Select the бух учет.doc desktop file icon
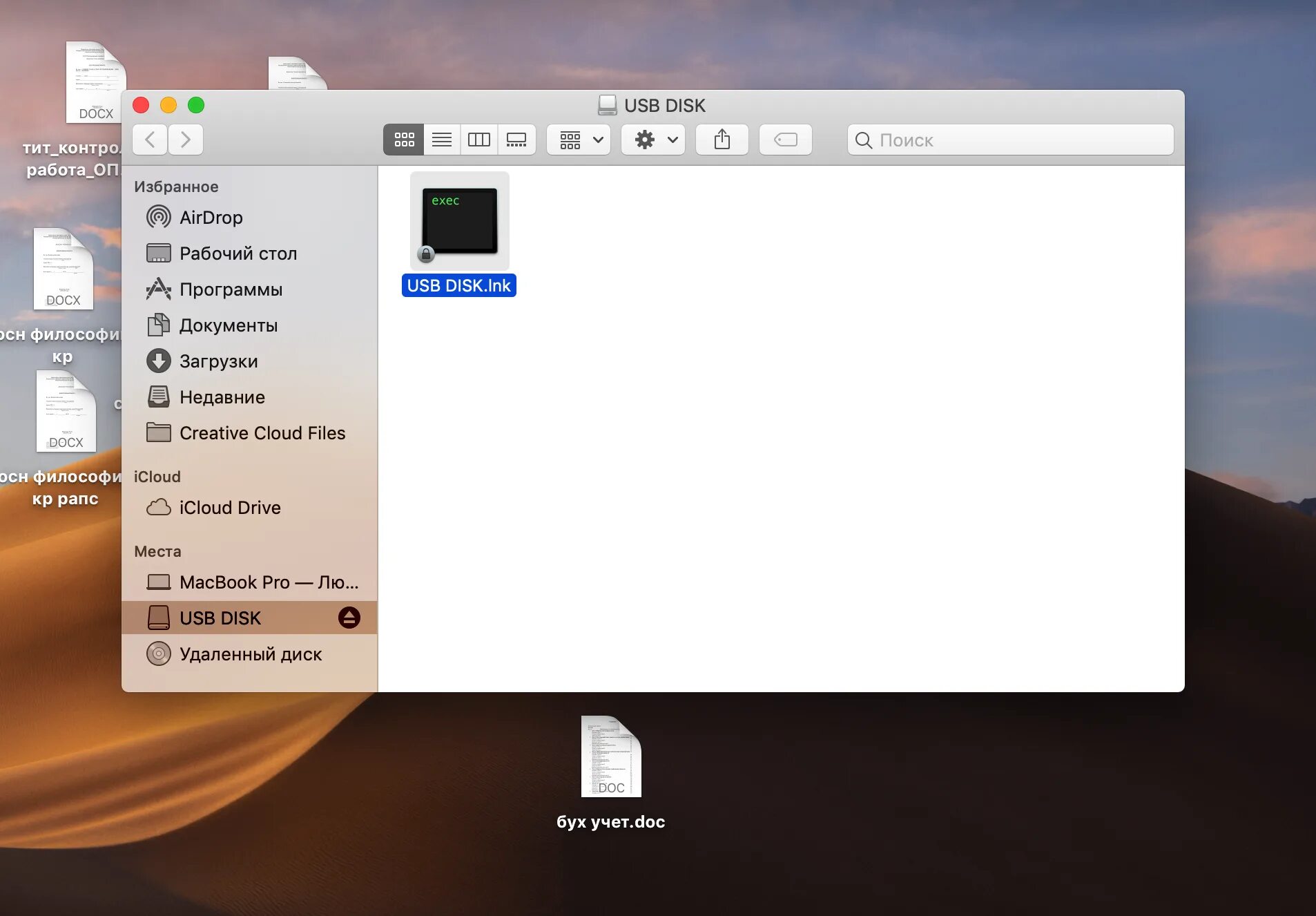Image resolution: width=1316 pixels, height=916 pixels. (611, 756)
